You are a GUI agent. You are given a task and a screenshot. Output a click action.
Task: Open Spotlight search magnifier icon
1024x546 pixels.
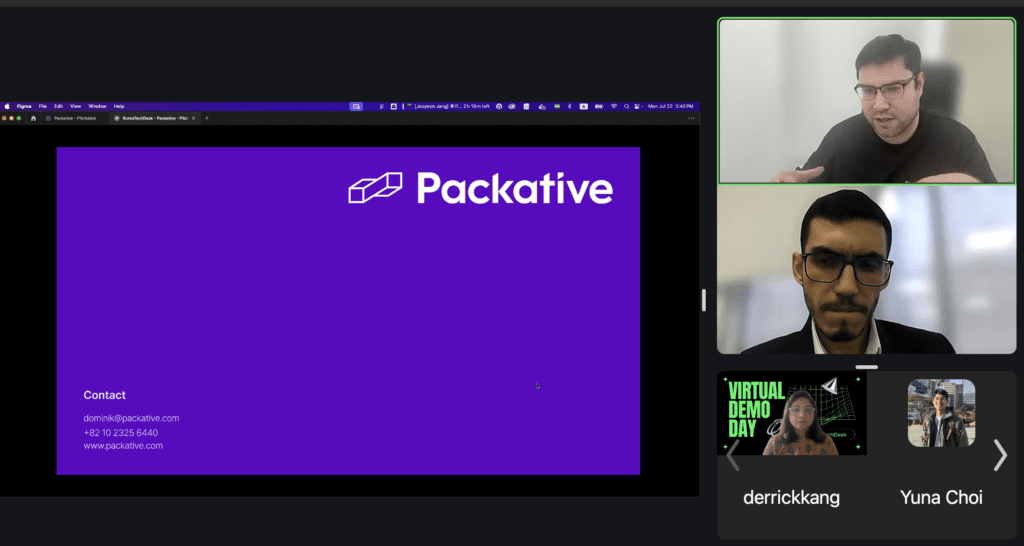coord(626,106)
